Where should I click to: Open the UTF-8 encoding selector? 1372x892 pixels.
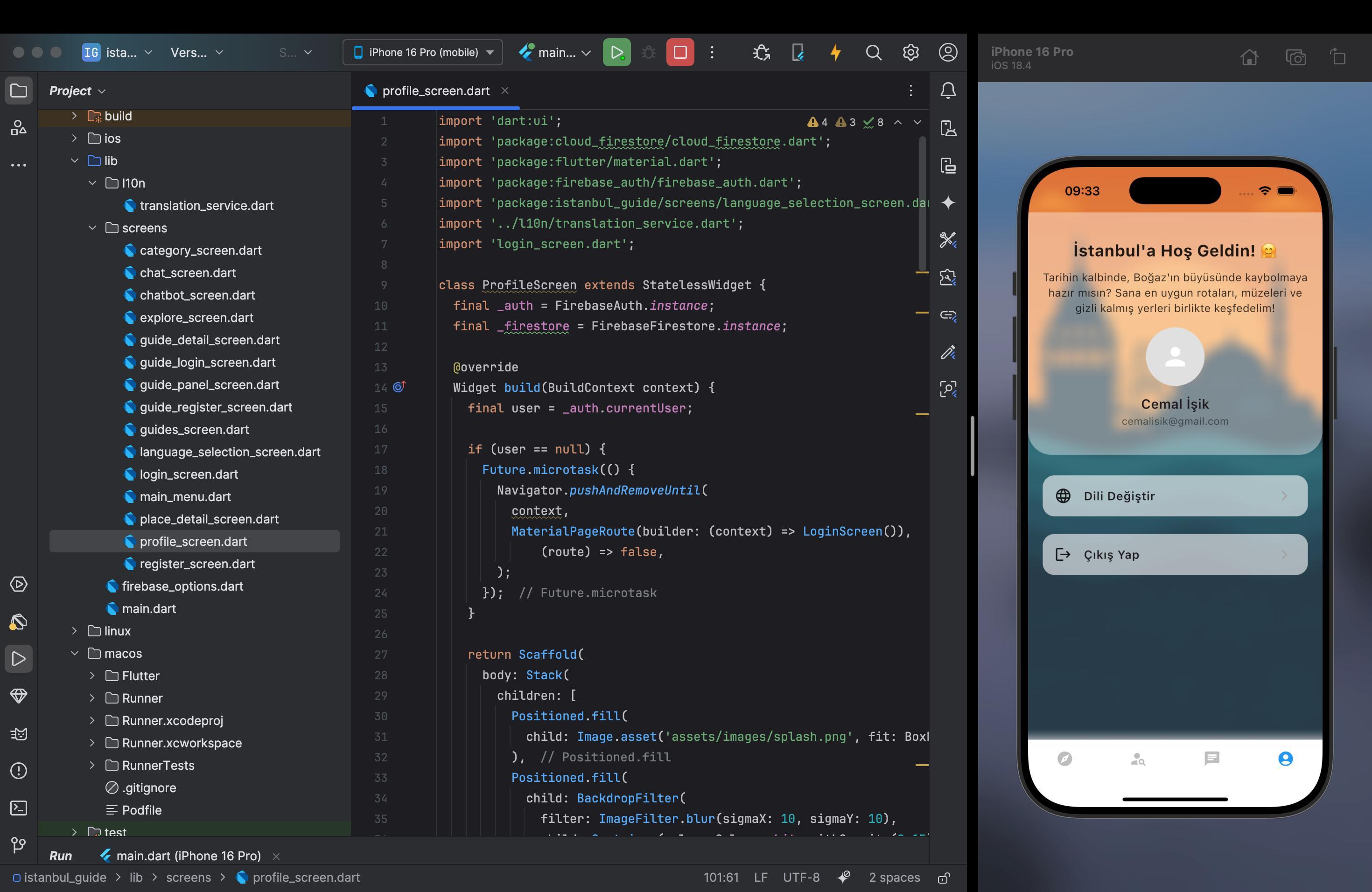[x=801, y=878]
